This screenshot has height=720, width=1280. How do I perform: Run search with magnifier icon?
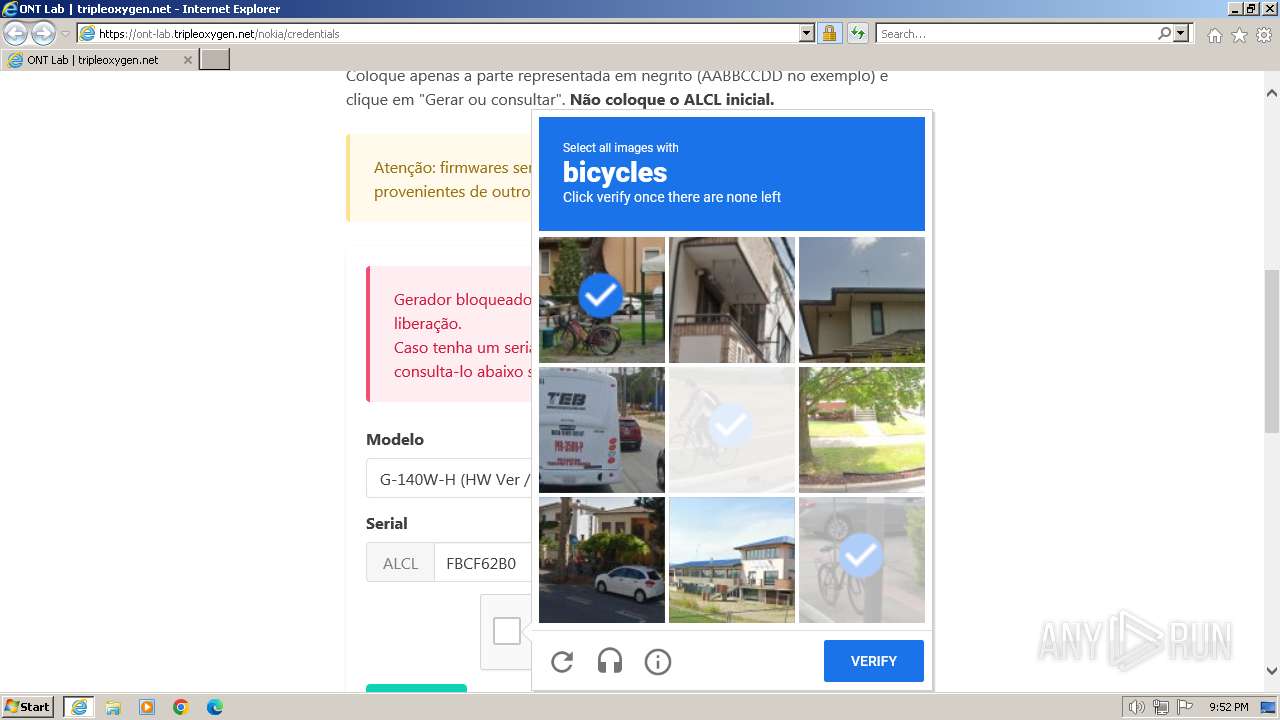(1164, 33)
